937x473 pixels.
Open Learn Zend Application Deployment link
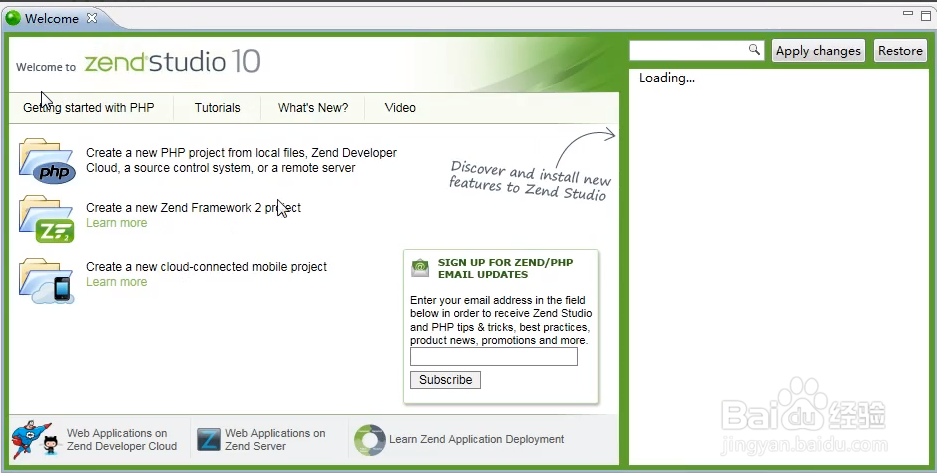(x=476, y=440)
